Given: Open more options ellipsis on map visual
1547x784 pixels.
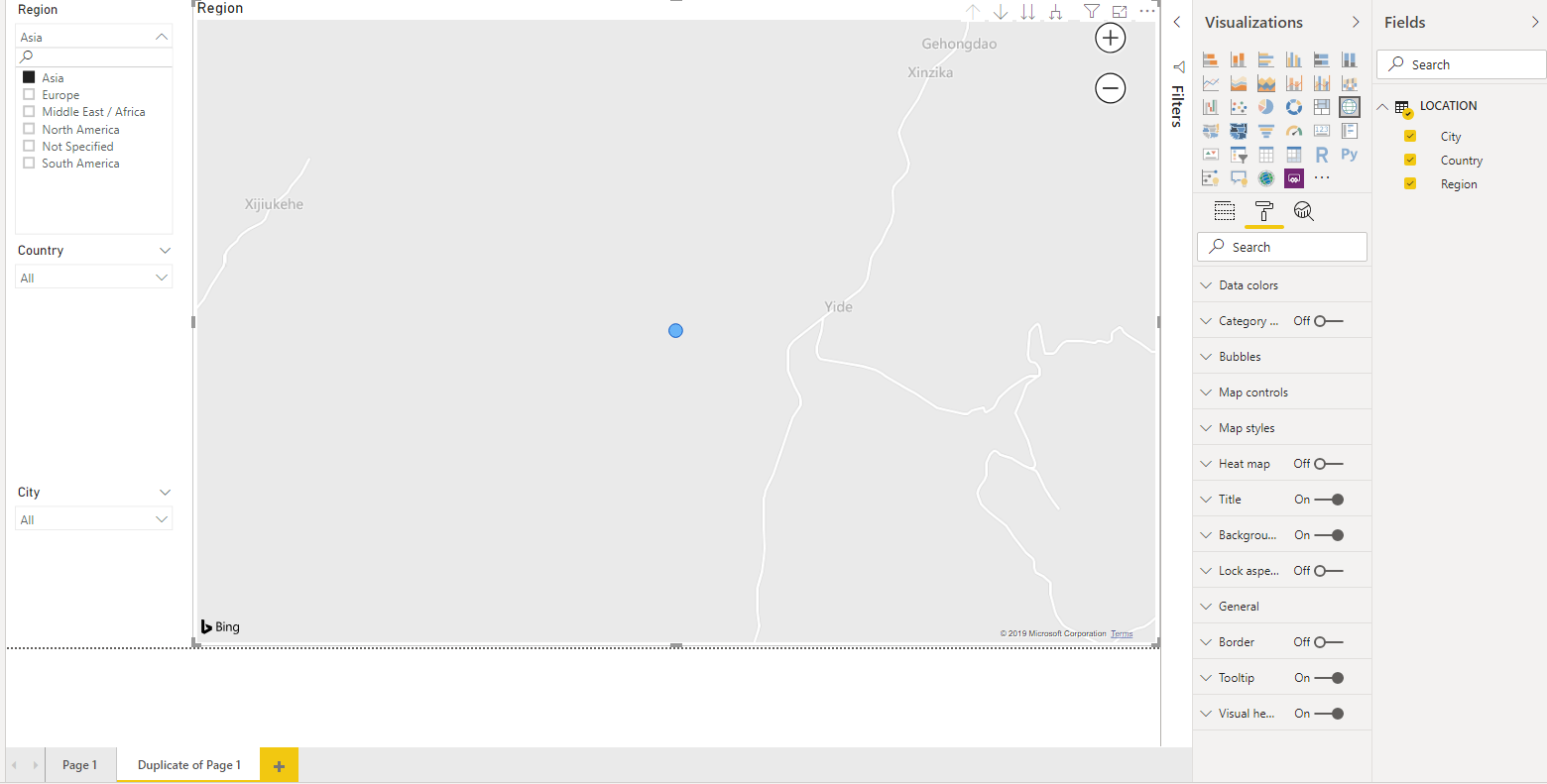Looking at the screenshot, I should [x=1147, y=12].
